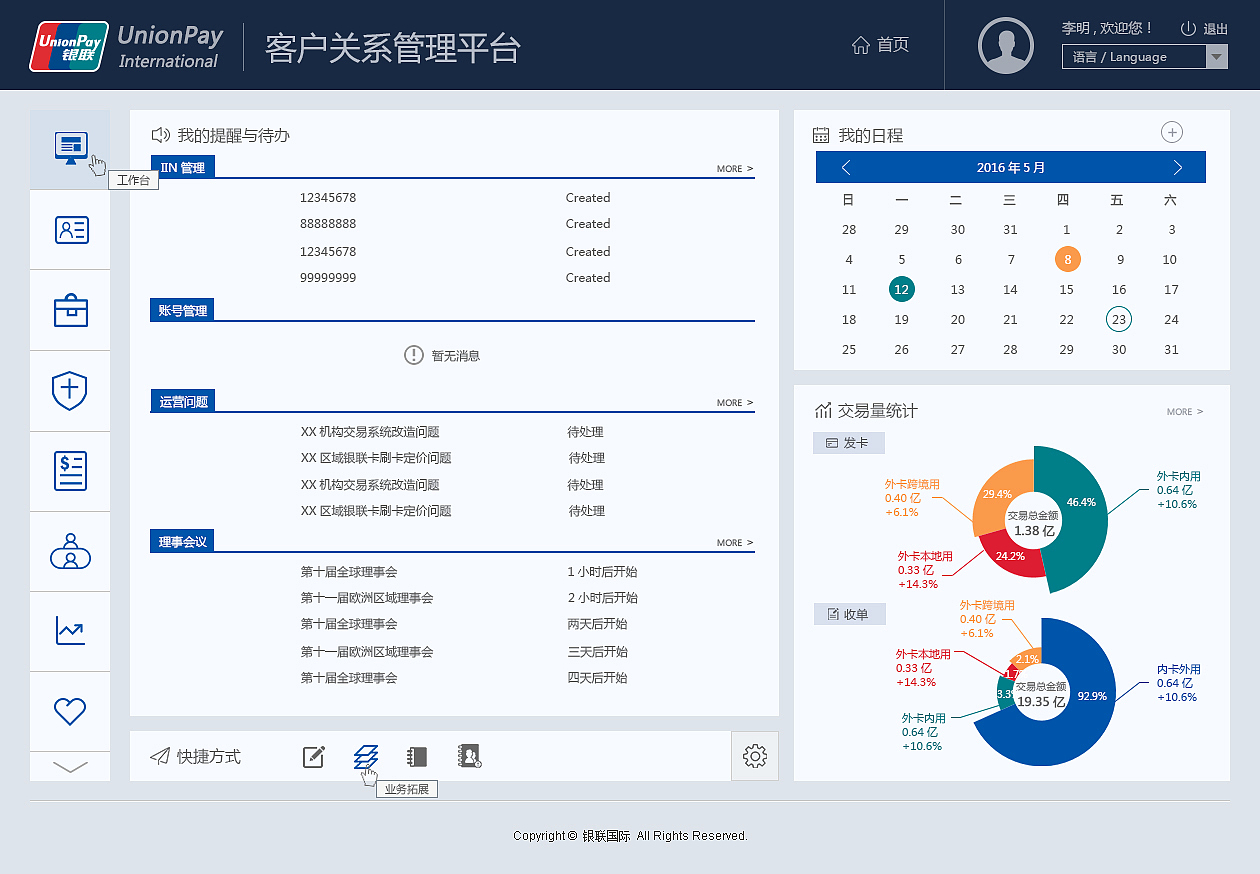Click the compose shortcut icon in 快捷方式 bar
Viewport: 1260px width, 874px height.
[x=313, y=757]
